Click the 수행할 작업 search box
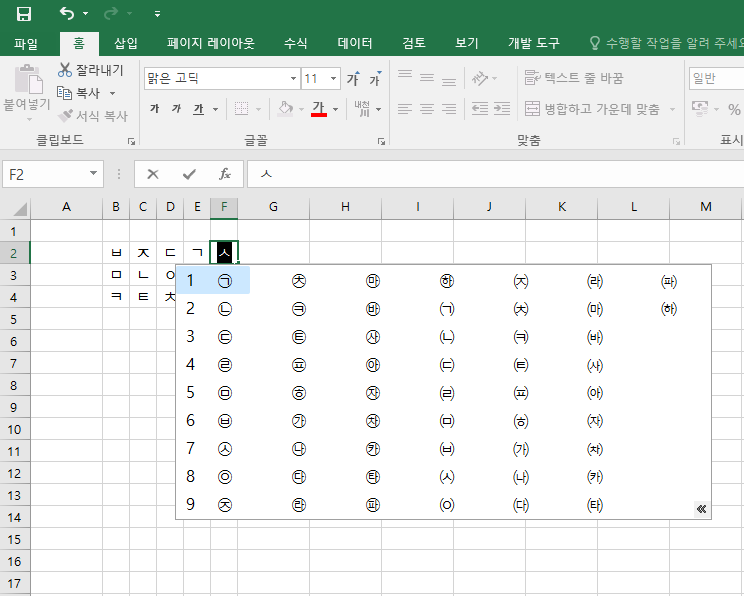The image size is (744, 596). 666,44
